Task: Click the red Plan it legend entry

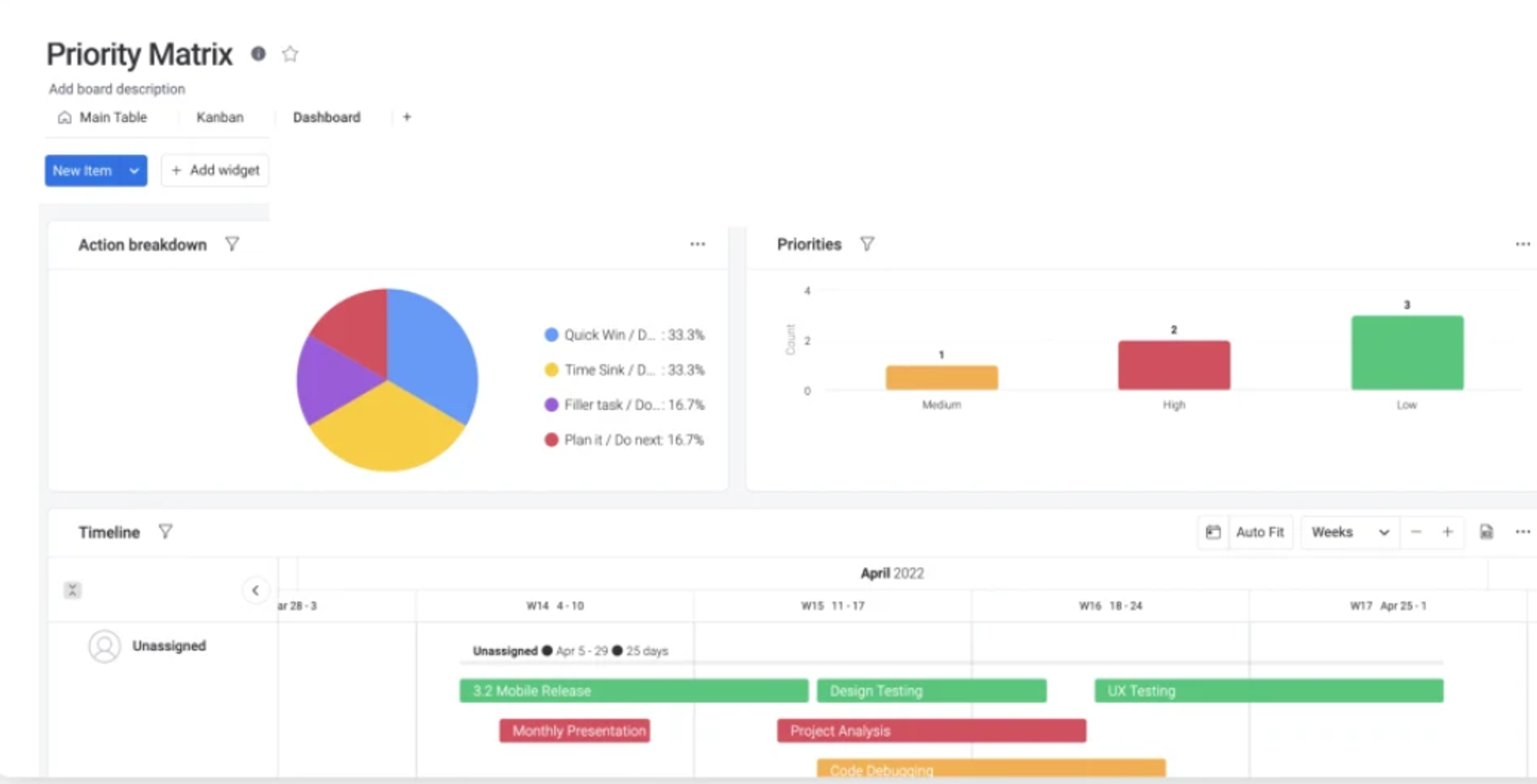Action: pos(624,440)
